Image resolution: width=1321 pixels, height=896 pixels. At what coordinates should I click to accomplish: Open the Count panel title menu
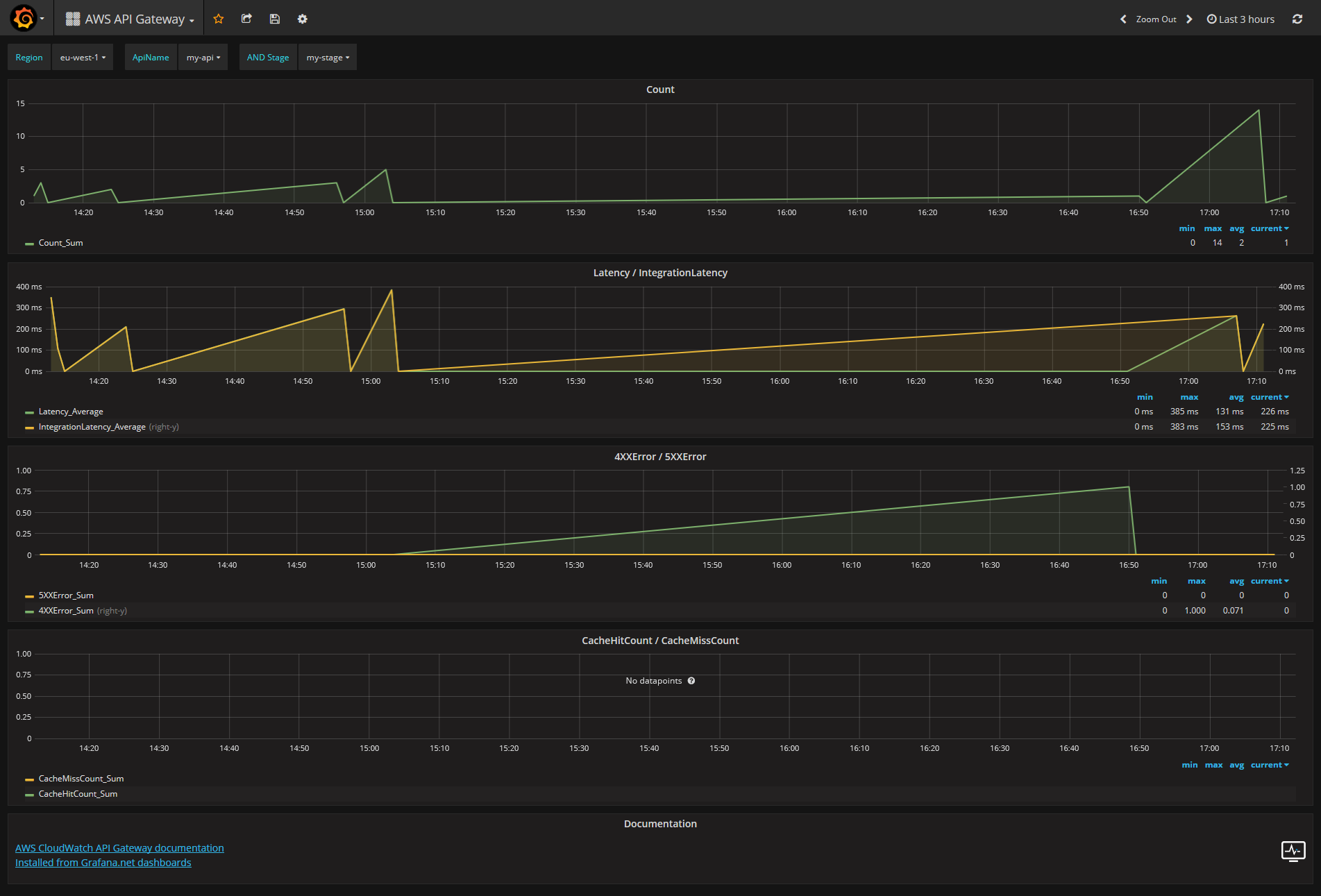pyautogui.click(x=660, y=90)
